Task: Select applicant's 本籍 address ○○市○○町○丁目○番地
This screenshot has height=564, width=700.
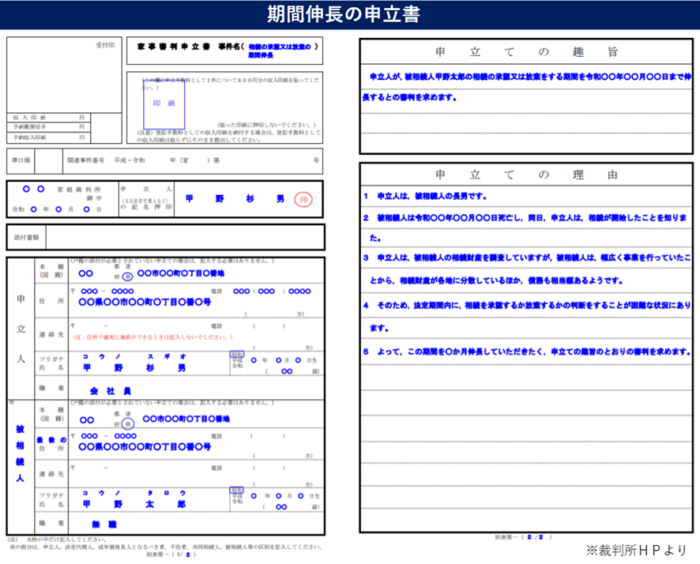Action: pos(181,273)
